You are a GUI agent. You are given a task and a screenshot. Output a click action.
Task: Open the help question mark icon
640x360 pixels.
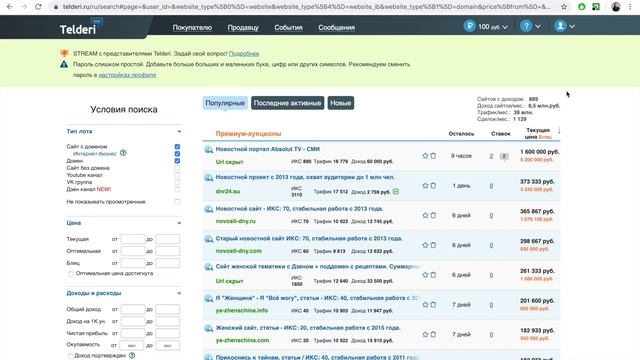526,26
